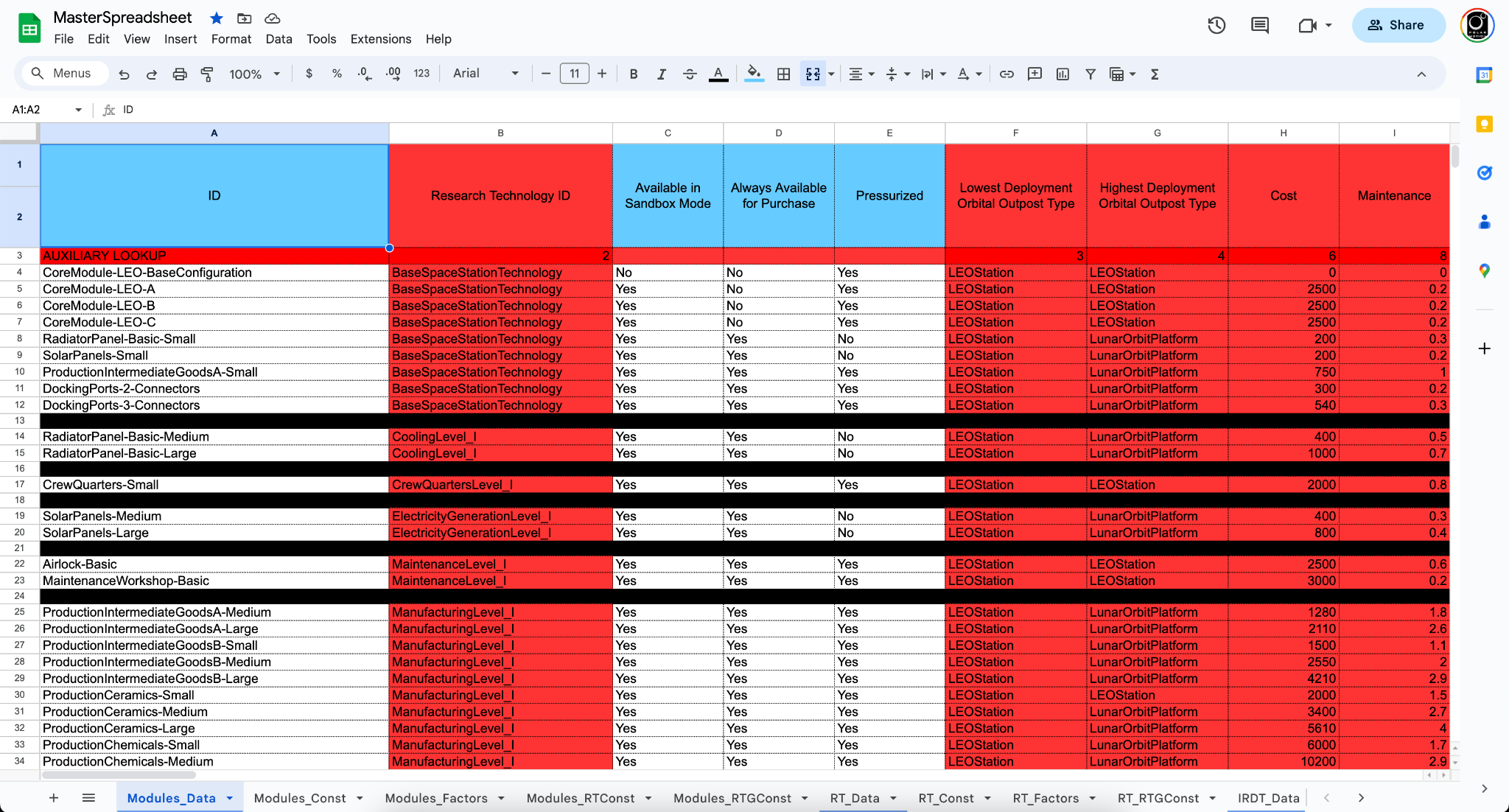1509x812 pixels.
Task: Open the comments panel icon
Action: pos(1260,26)
